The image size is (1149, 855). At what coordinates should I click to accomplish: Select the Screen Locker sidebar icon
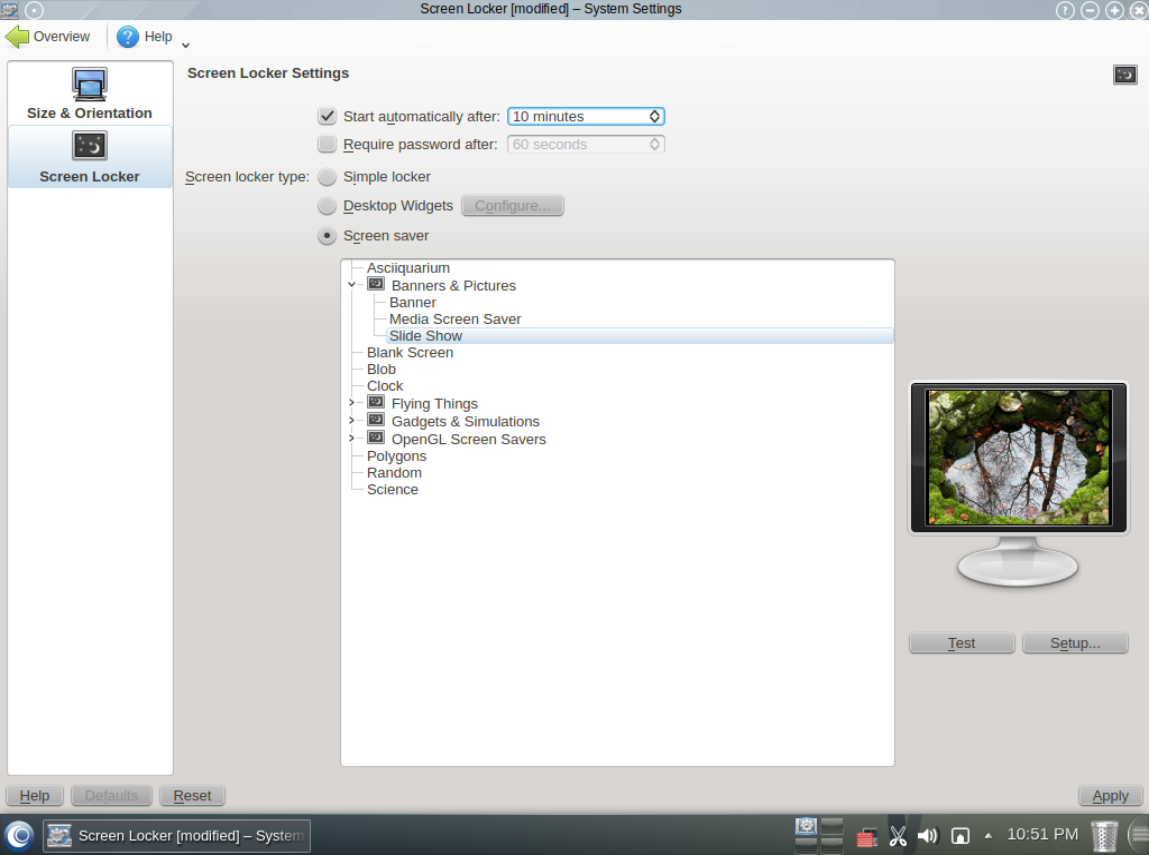(x=89, y=147)
